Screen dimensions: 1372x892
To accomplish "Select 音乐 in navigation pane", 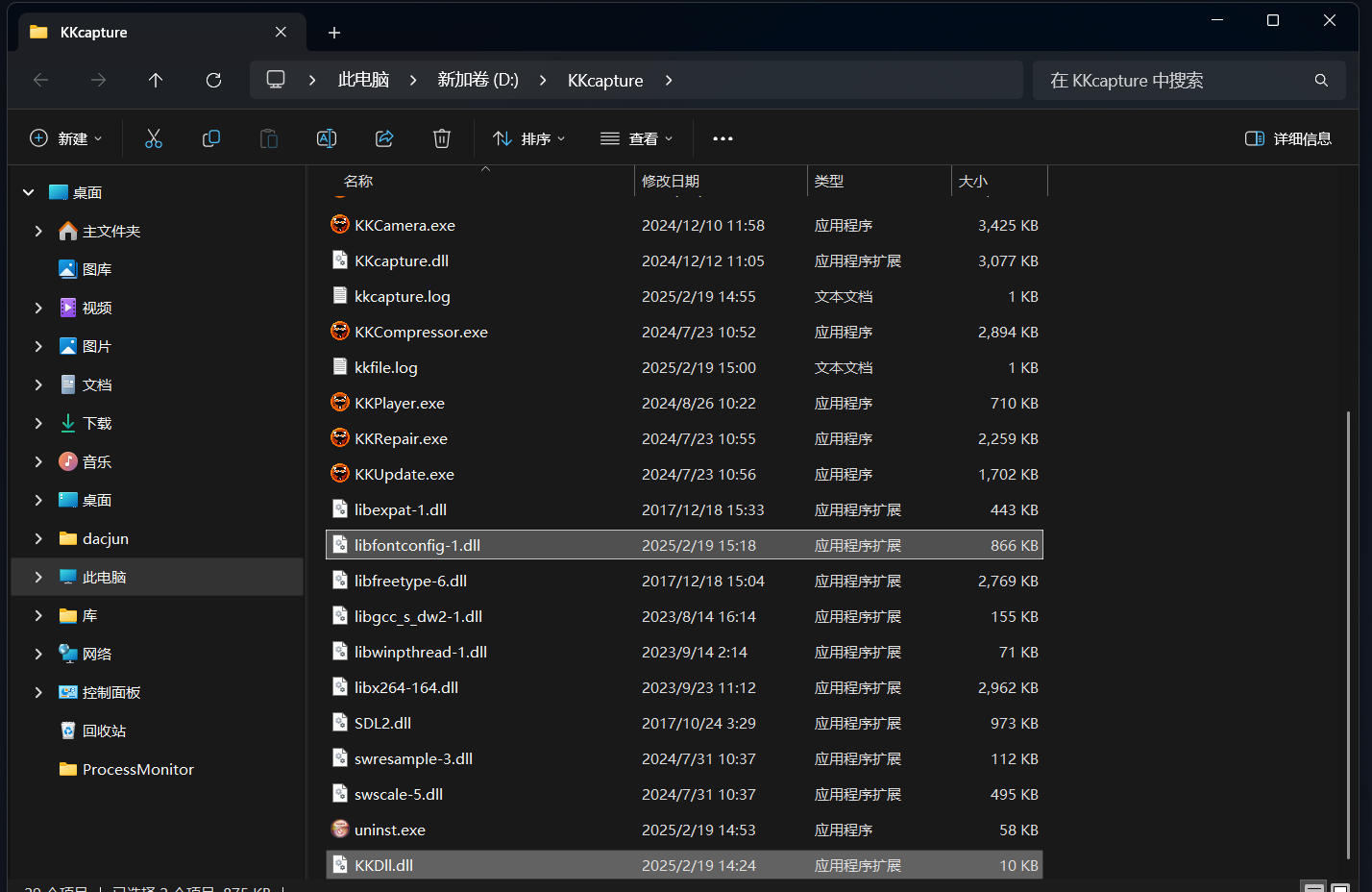I will pos(97,461).
